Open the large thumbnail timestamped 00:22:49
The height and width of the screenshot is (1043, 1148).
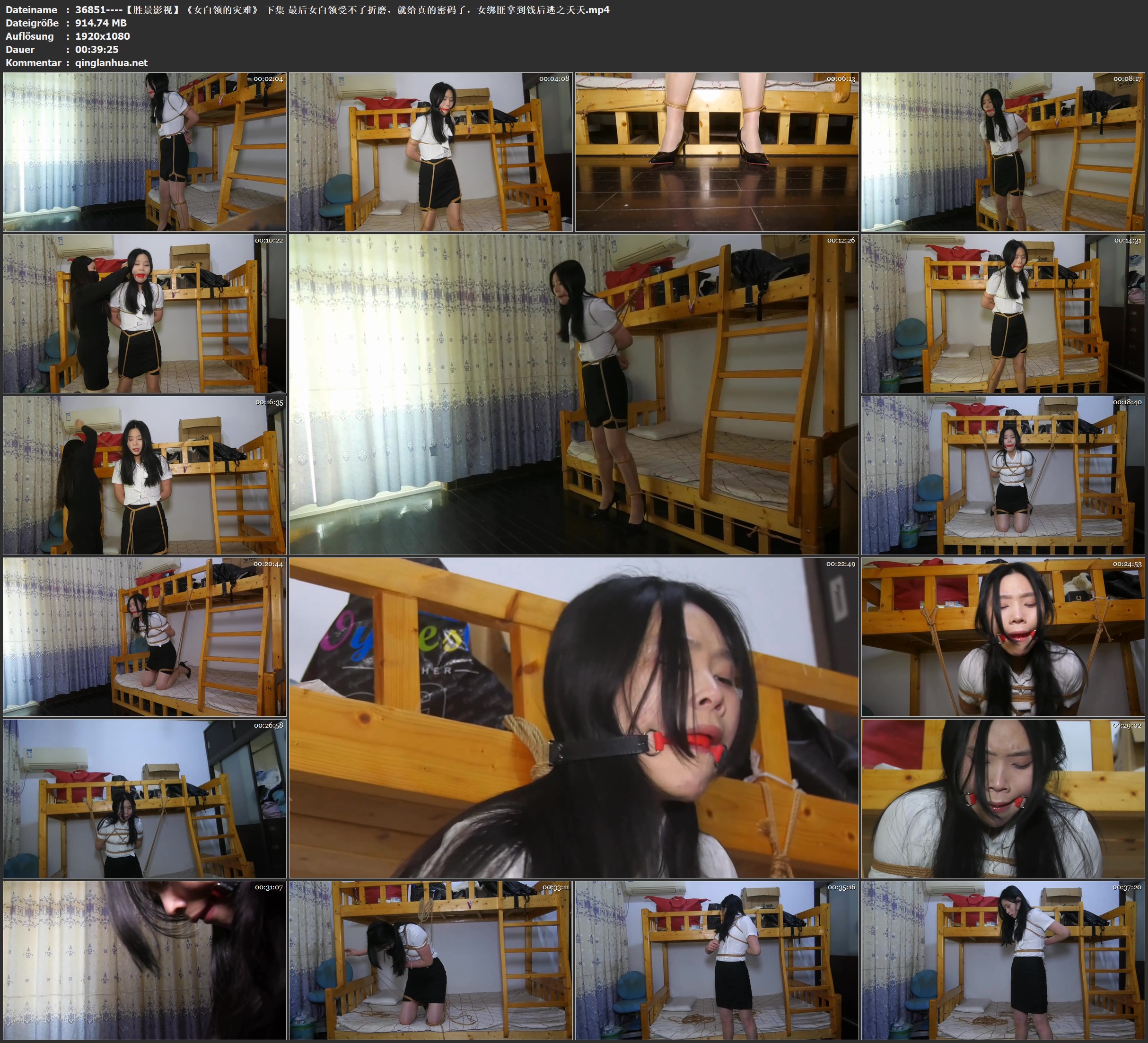[573, 718]
